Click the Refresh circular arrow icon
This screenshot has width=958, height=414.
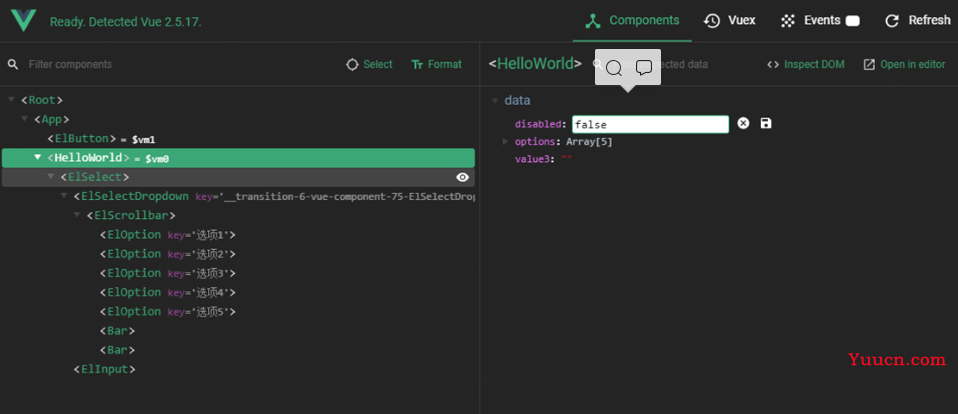click(x=892, y=21)
